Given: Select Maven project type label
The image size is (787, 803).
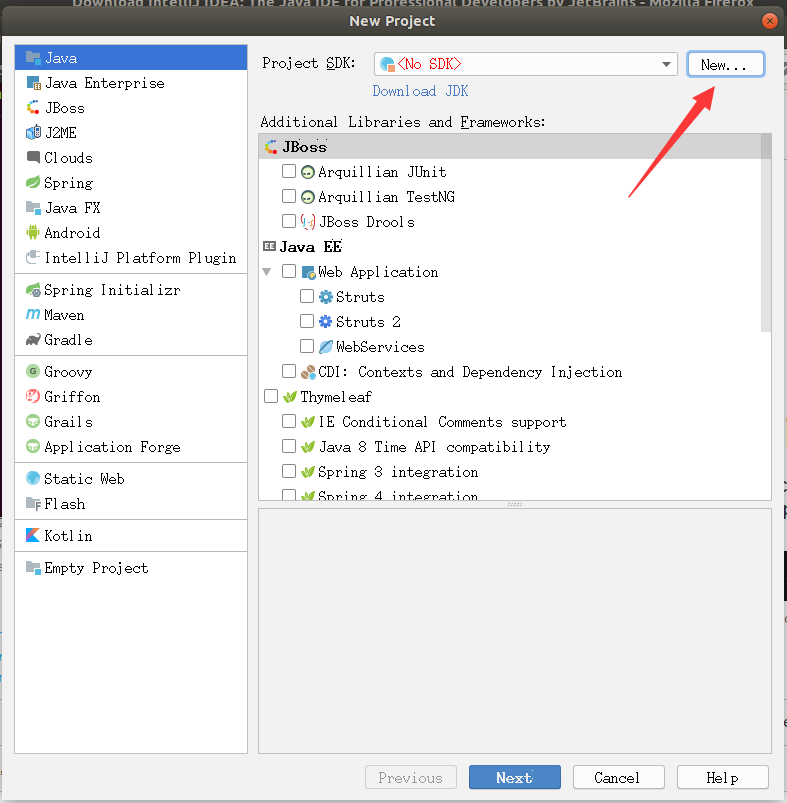Looking at the screenshot, I should click(x=64, y=315).
